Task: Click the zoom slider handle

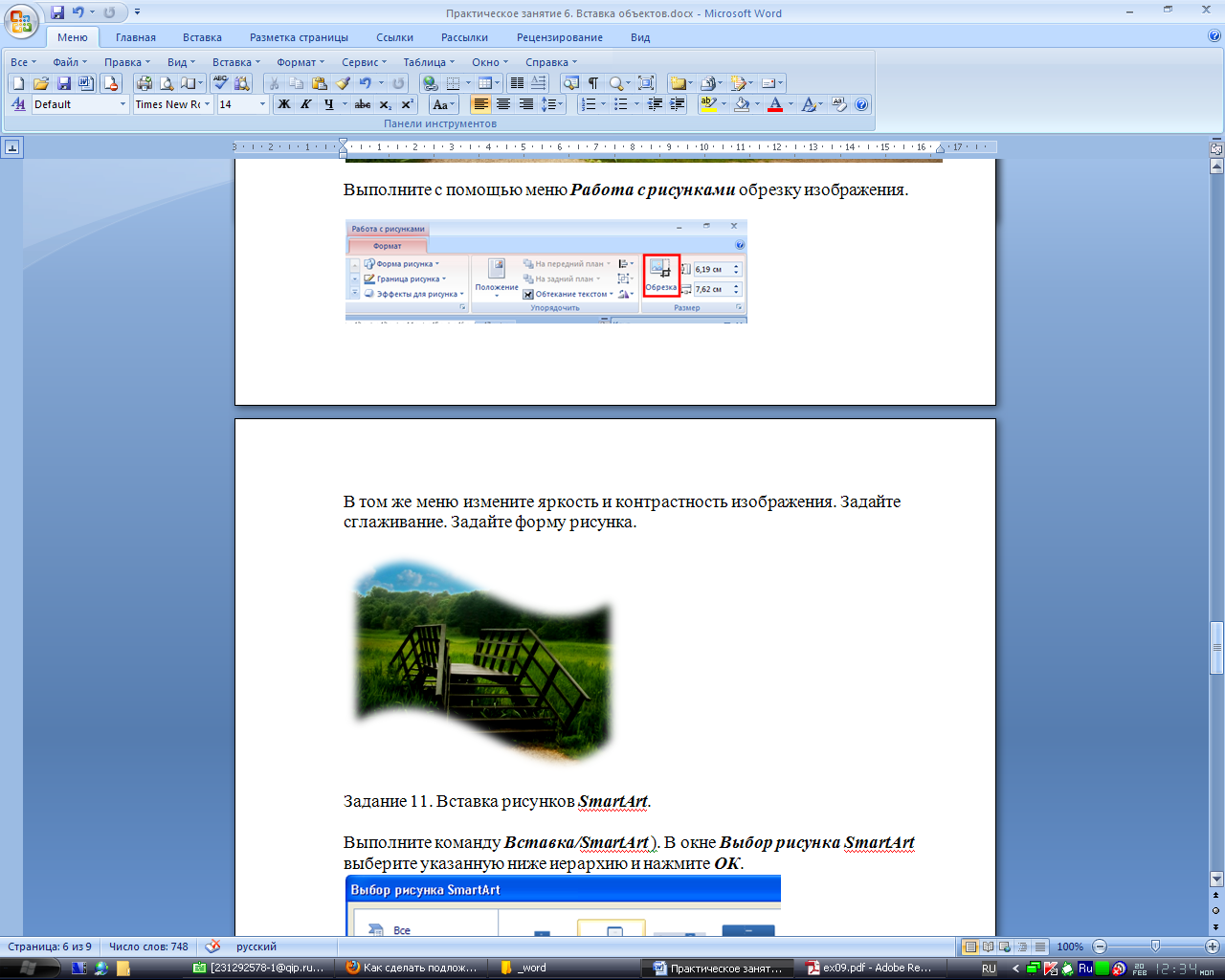Action: [1155, 947]
